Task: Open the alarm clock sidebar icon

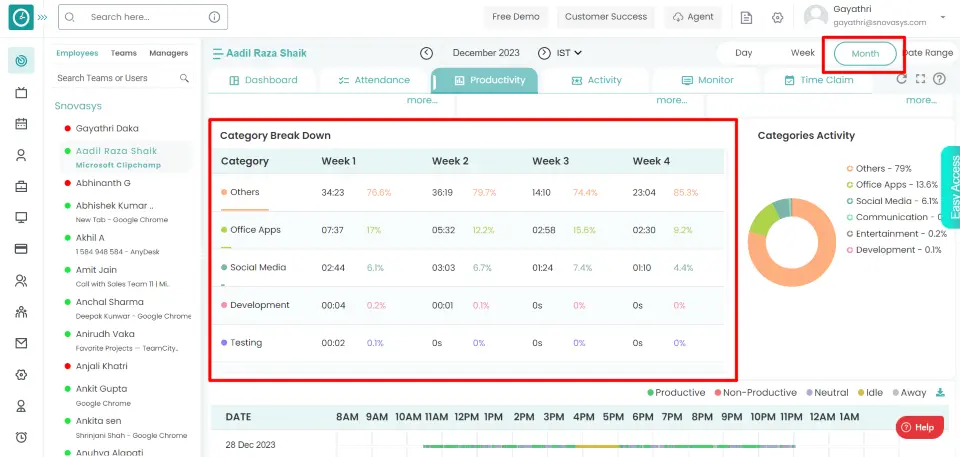Action: [x=21, y=437]
